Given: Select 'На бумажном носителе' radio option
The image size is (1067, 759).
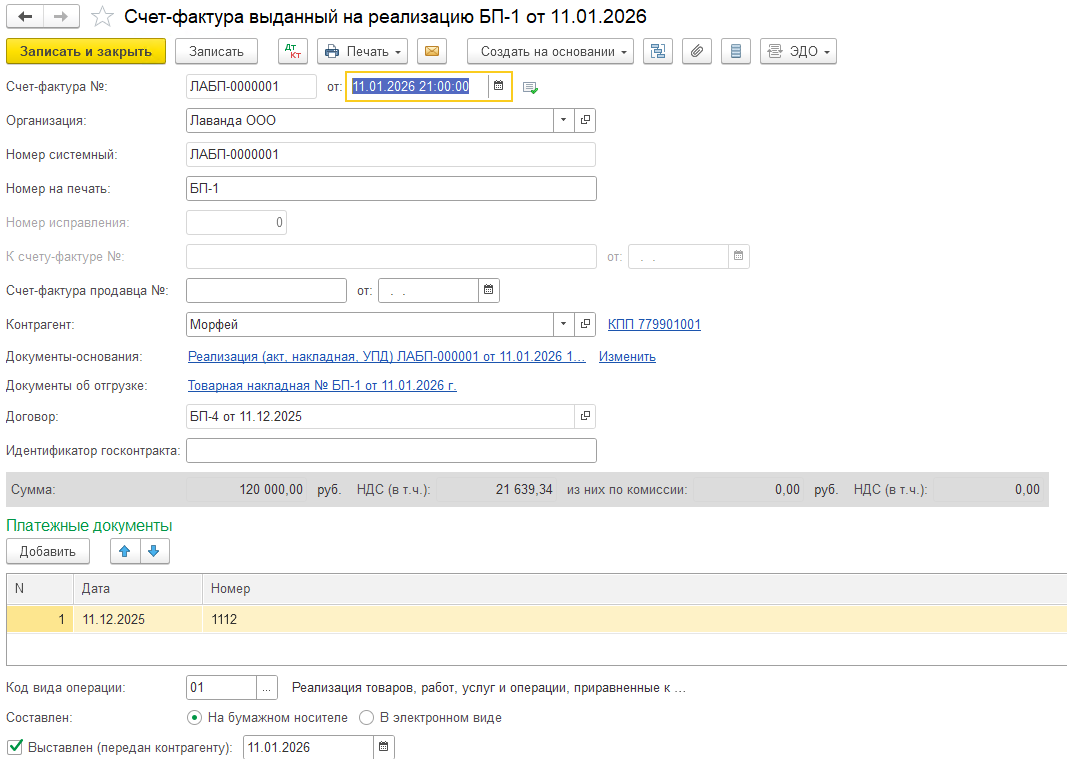Looking at the screenshot, I should (194, 717).
